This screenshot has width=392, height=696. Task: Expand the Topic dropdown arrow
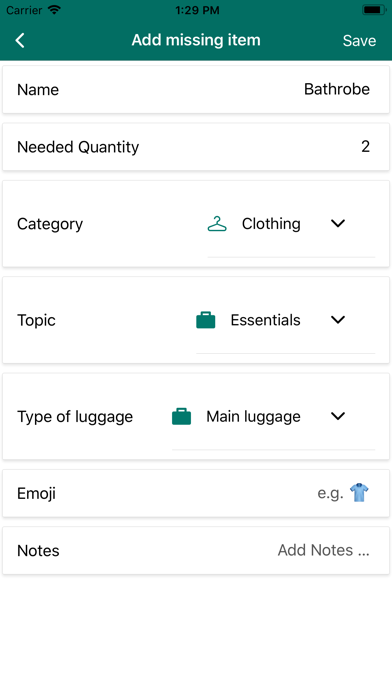(x=338, y=320)
